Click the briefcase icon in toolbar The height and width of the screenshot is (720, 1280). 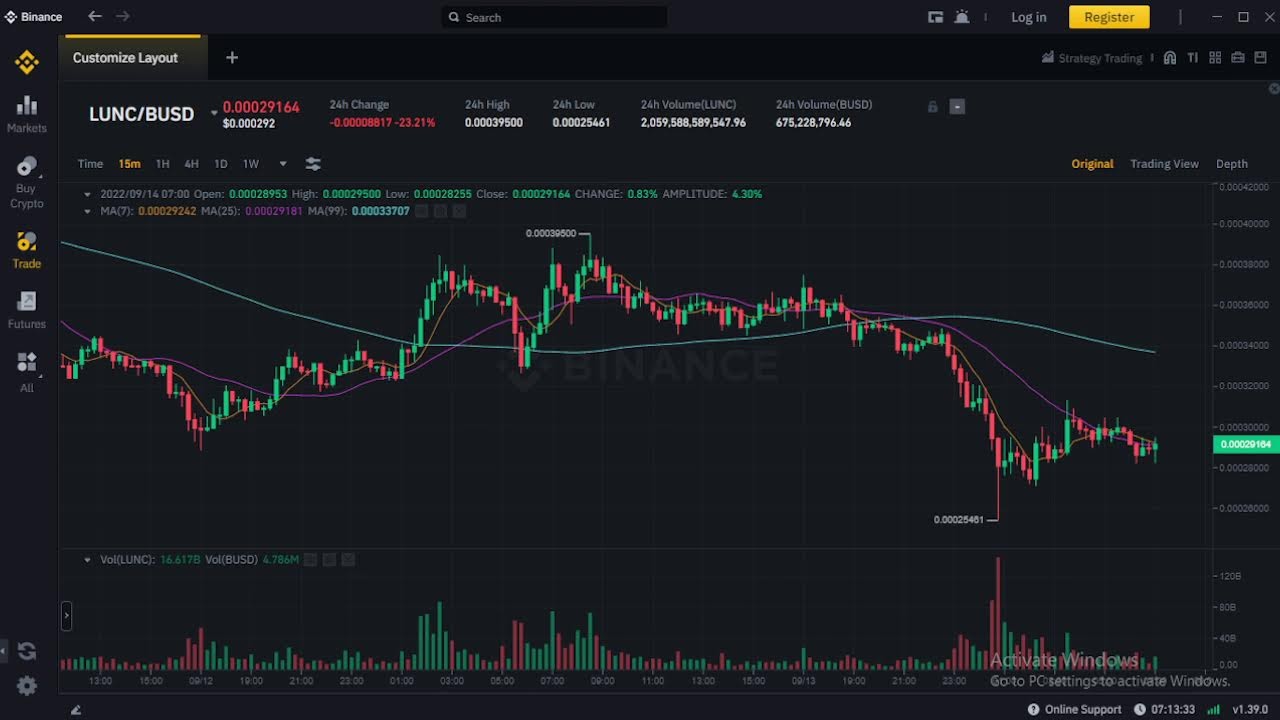coord(1237,58)
